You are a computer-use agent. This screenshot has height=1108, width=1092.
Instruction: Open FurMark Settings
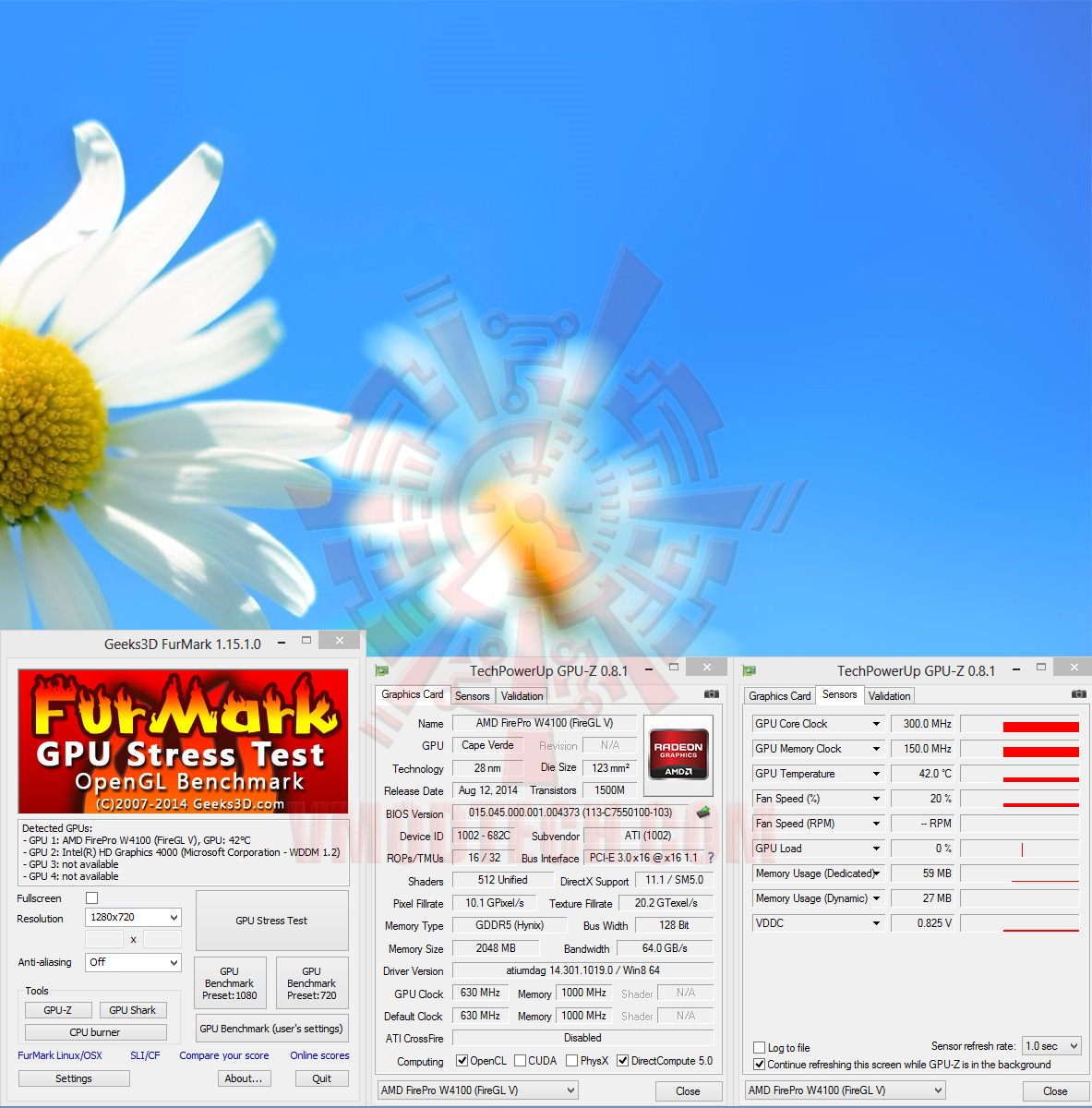(x=74, y=1078)
